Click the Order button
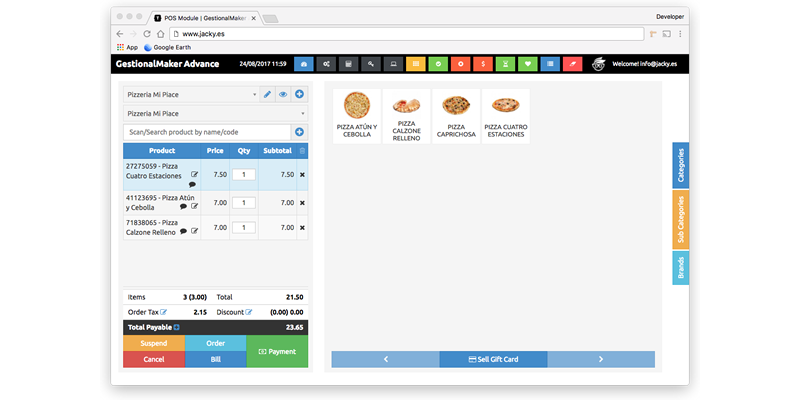The image size is (800, 400). pyautogui.click(x=215, y=343)
